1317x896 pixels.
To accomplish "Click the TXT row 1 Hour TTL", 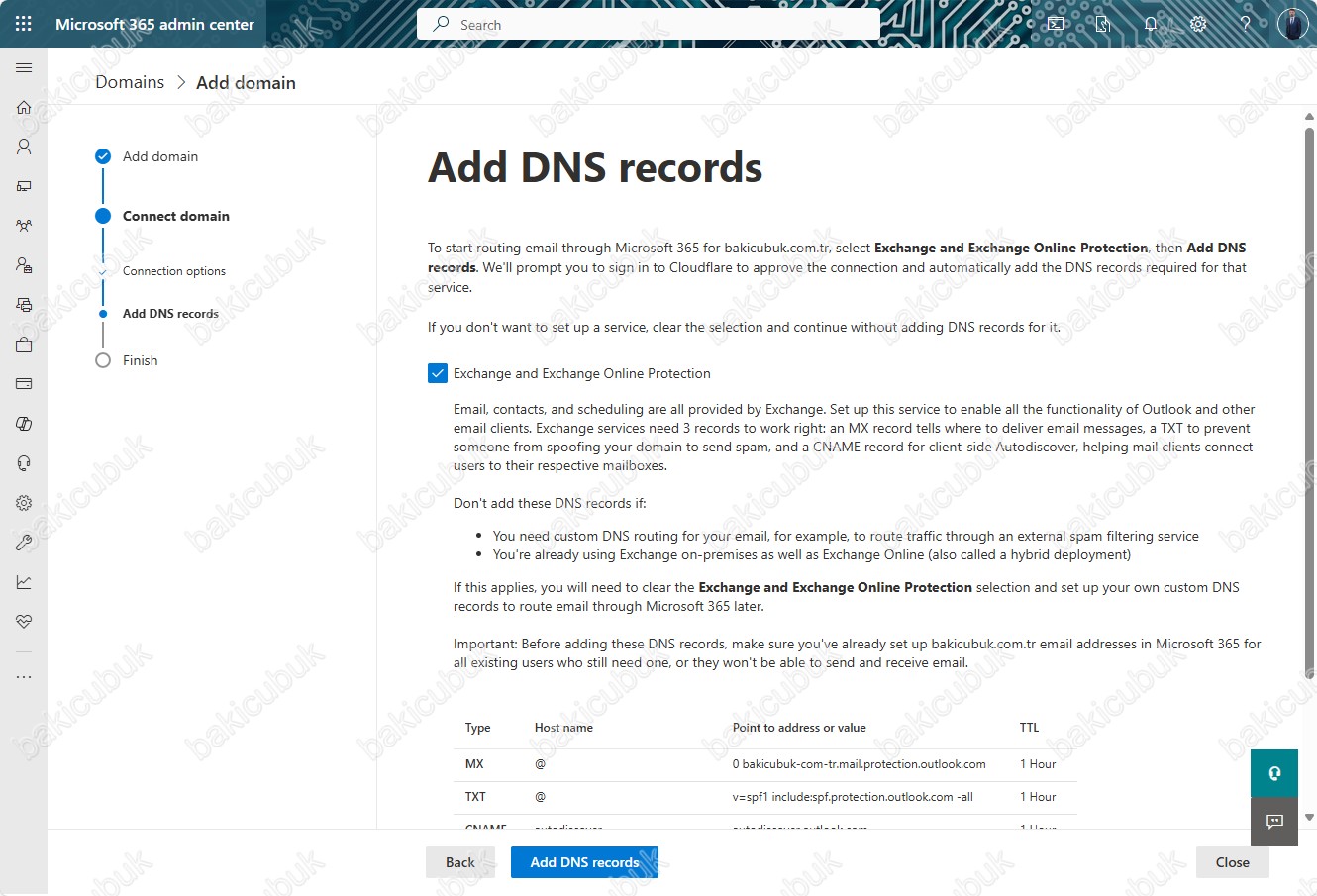I will click(1038, 797).
